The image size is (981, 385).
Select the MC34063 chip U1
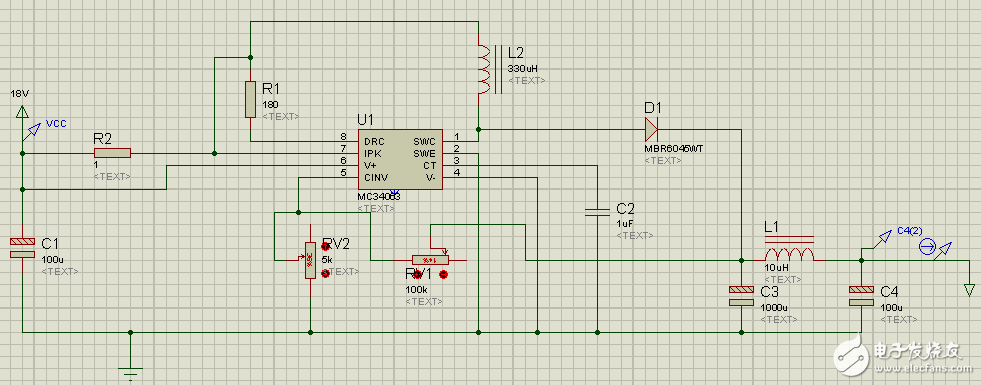point(400,159)
